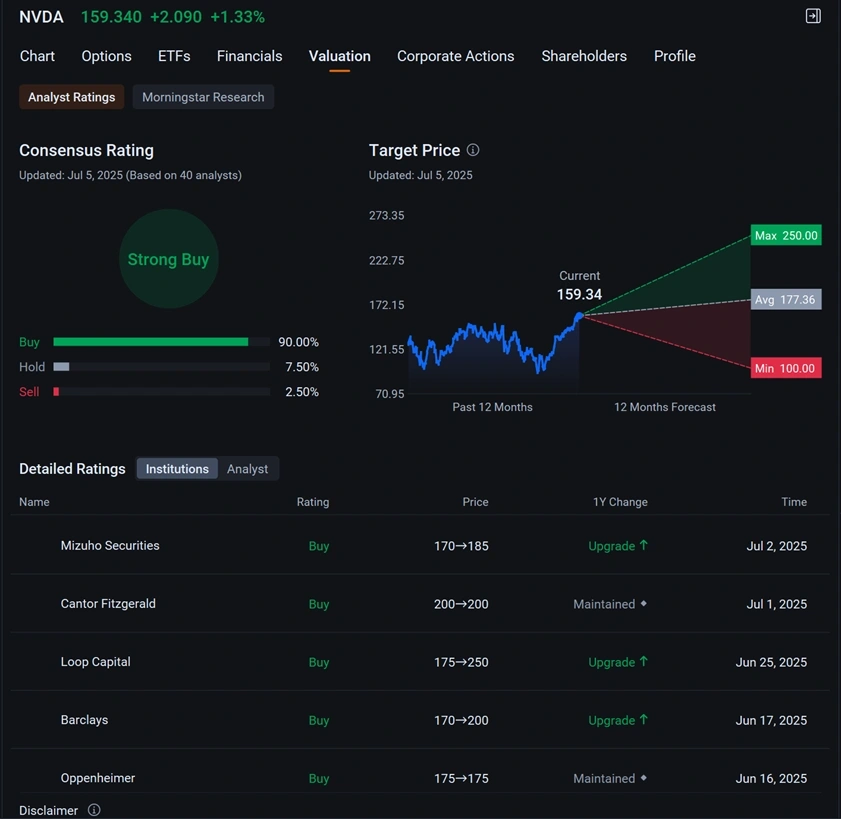Select the Valuation tab
Screen dimensions: 841x819
tap(340, 56)
